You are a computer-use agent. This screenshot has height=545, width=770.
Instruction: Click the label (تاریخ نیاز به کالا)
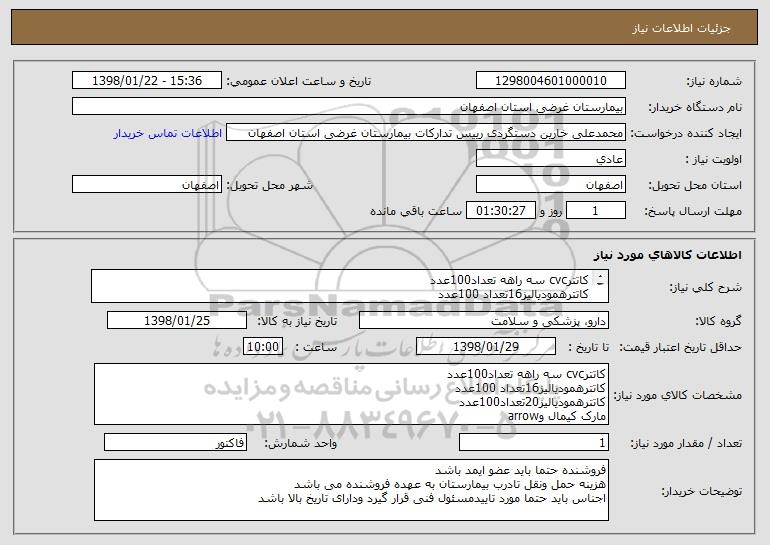[x=297, y=321]
